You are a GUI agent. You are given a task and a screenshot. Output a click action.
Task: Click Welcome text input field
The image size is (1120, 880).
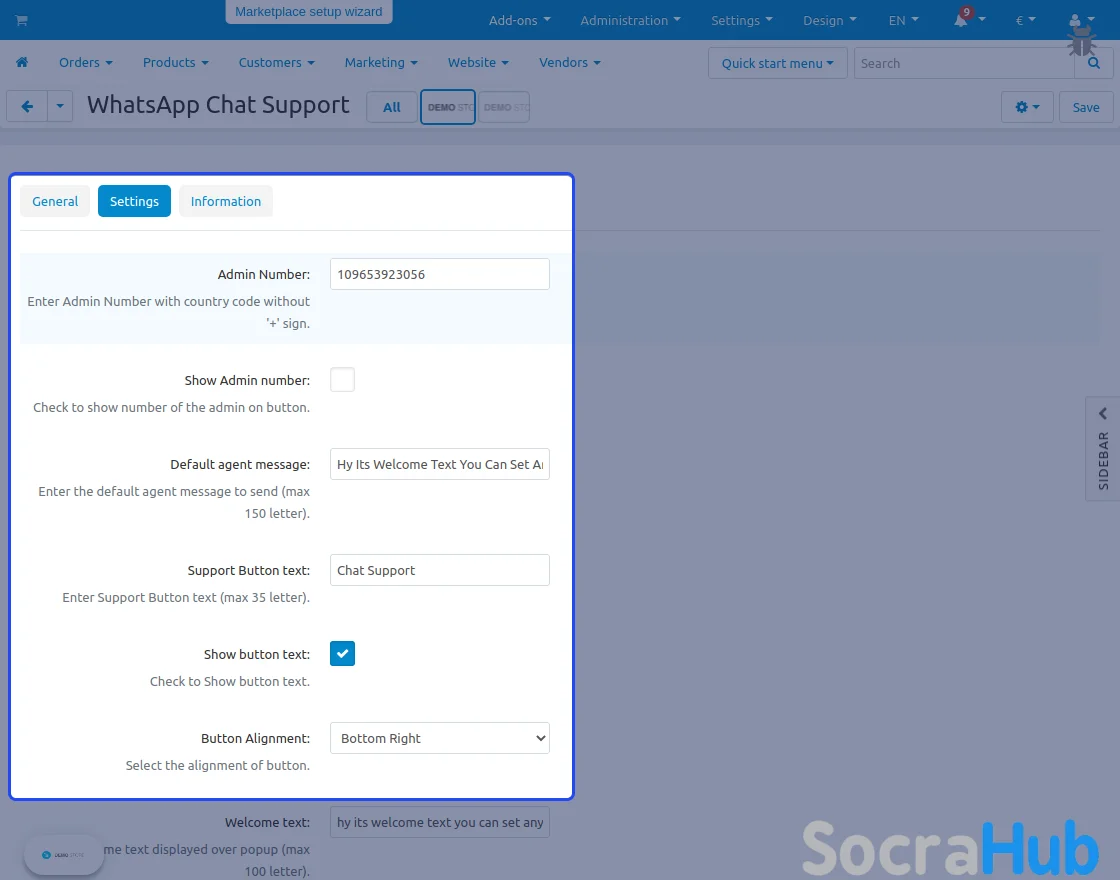click(439, 822)
